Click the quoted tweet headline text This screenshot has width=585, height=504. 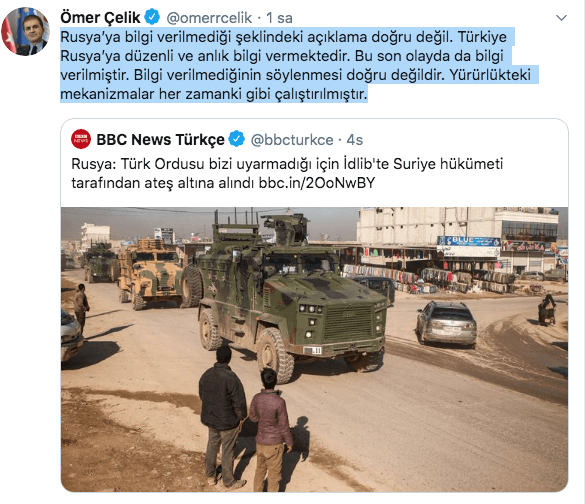(287, 173)
